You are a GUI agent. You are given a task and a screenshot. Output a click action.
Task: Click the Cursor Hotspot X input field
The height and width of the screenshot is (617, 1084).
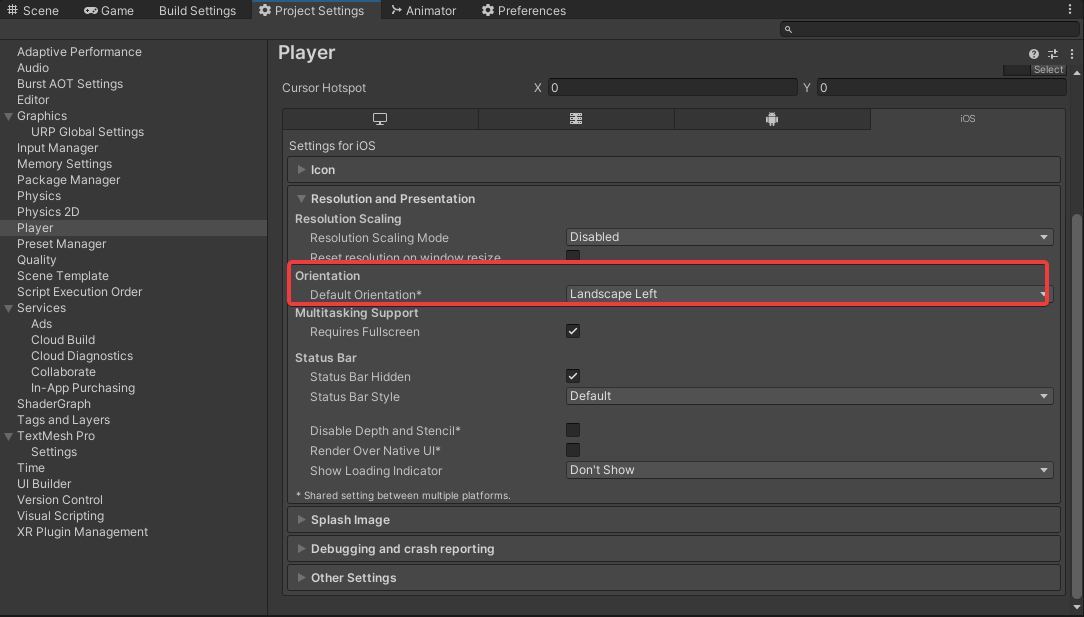click(x=671, y=88)
